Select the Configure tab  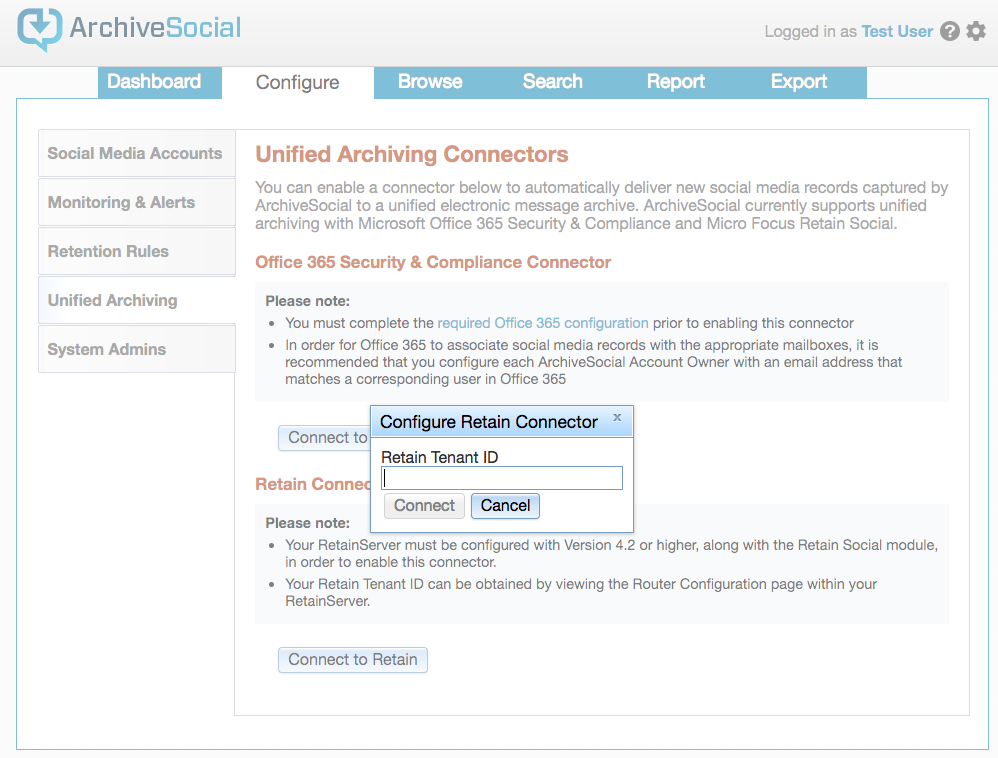pyautogui.click(x=298, y=83)
